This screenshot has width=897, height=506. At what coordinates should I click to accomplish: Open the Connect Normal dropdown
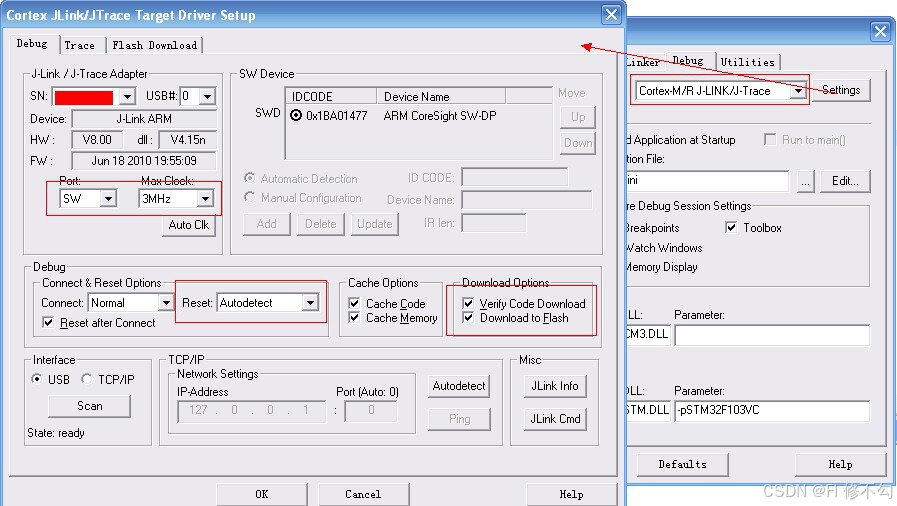coord(166,302)
